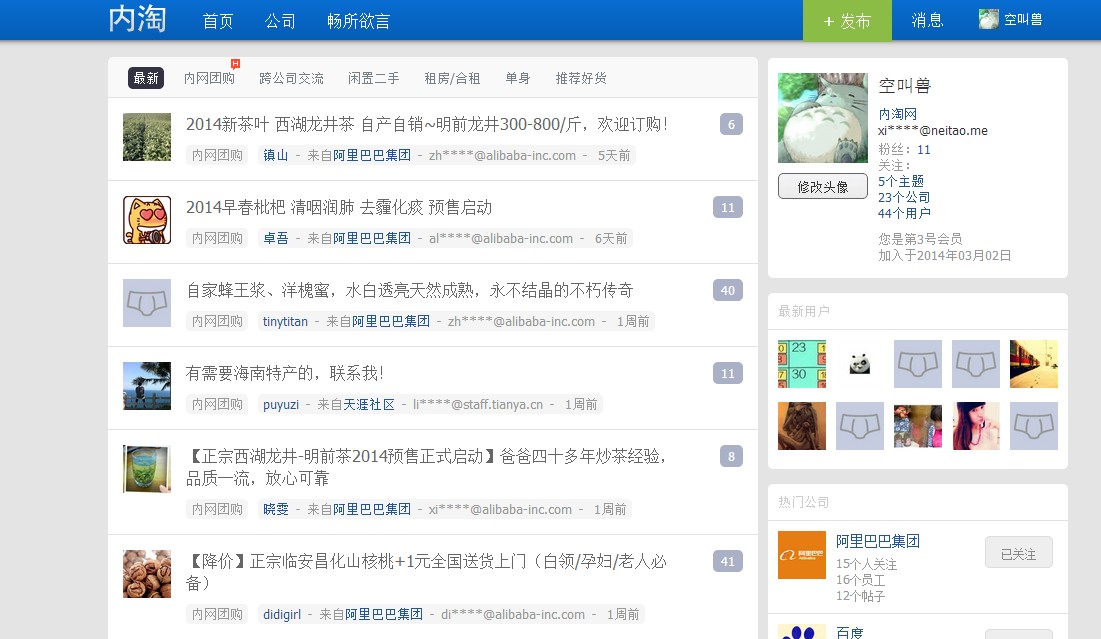Click reply count badge 41
This screenshot has width=1101, height=639.
coord(727,561)
